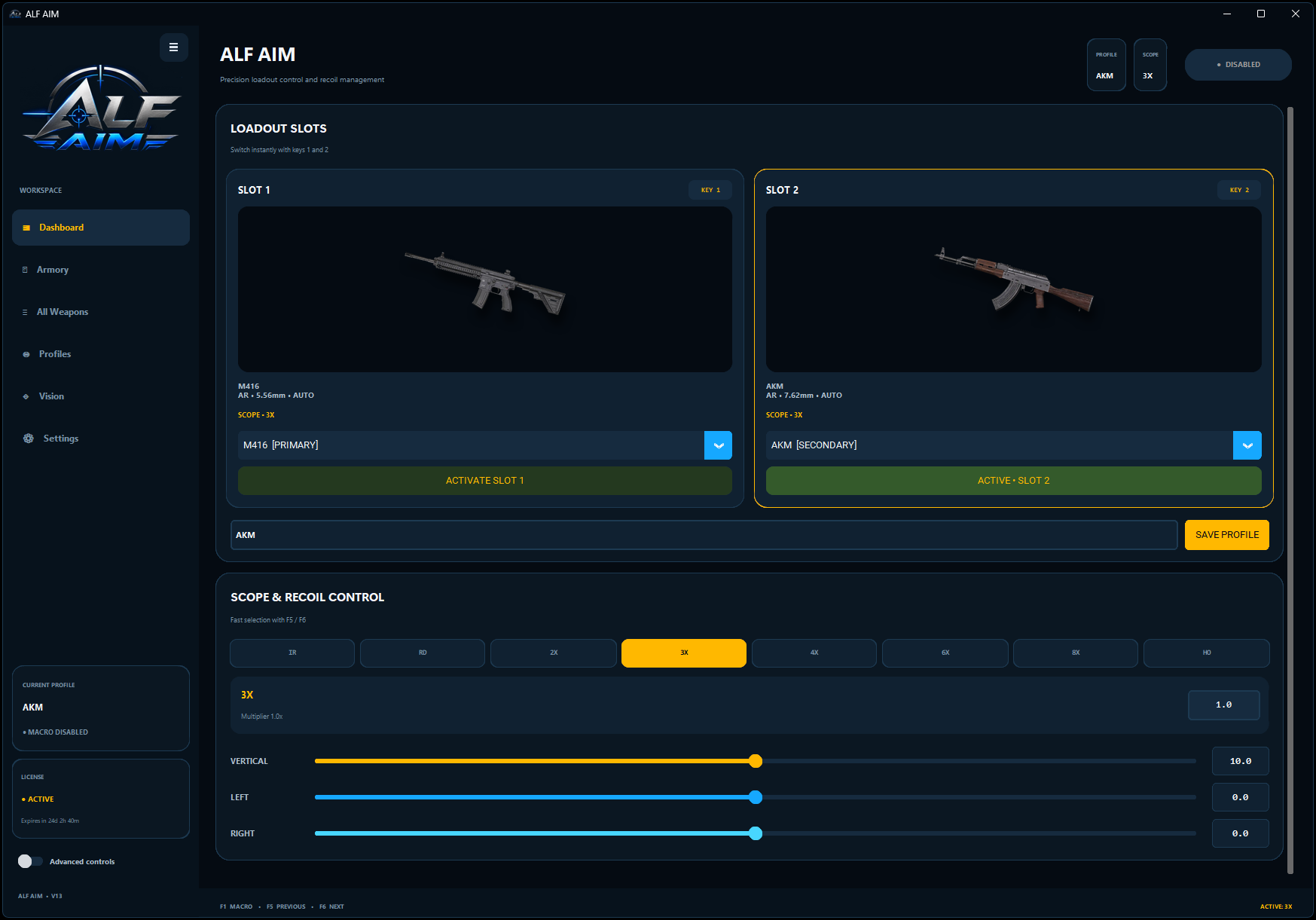
Task: Click 'F1 MACRO' in the footer
Action: click(x=236, y=907)
